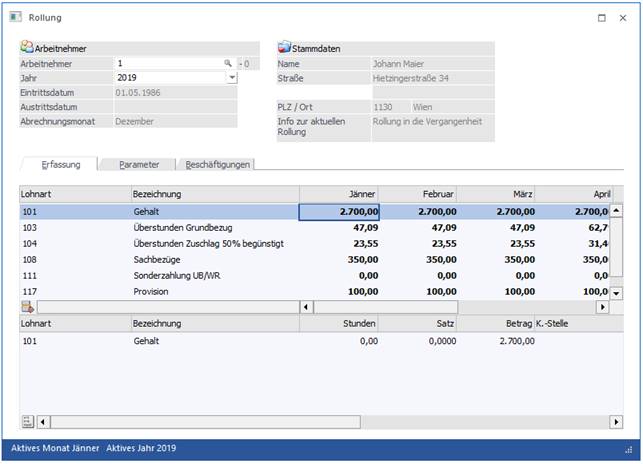Open the Jahr dropdown showing 2019
The width and height of the screenshot is (643, 464).
pos(232,77)
